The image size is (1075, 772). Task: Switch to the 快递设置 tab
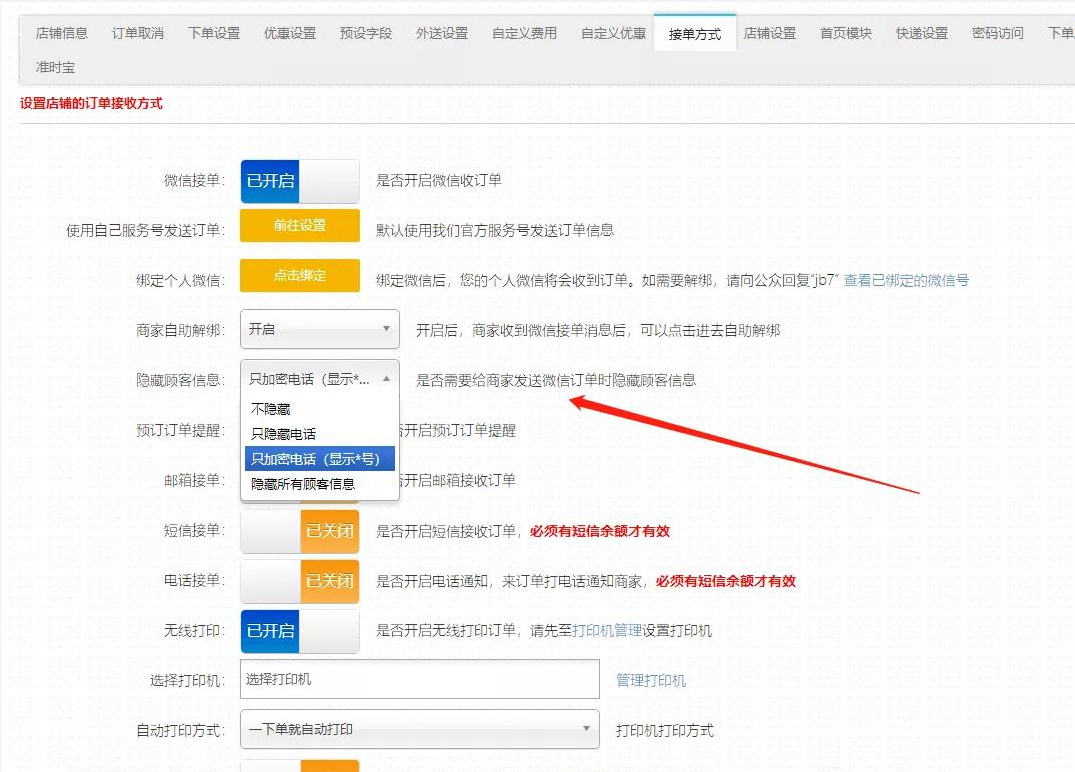coord(922,32)
